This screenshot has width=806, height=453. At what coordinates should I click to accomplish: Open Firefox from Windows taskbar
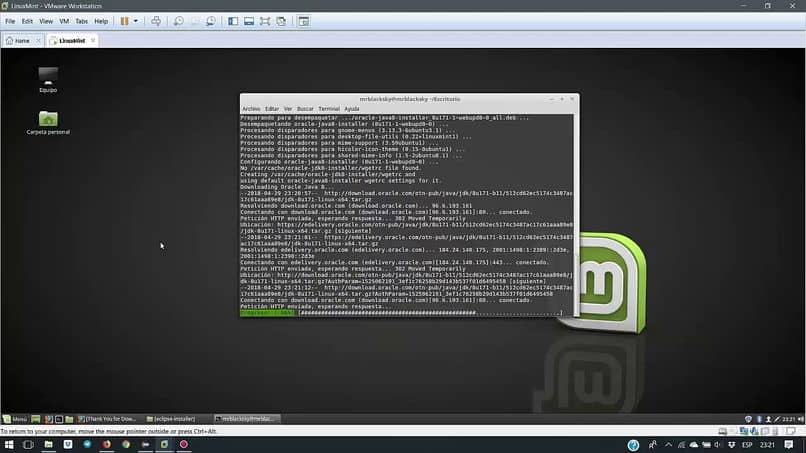click(x=106, y=444)
